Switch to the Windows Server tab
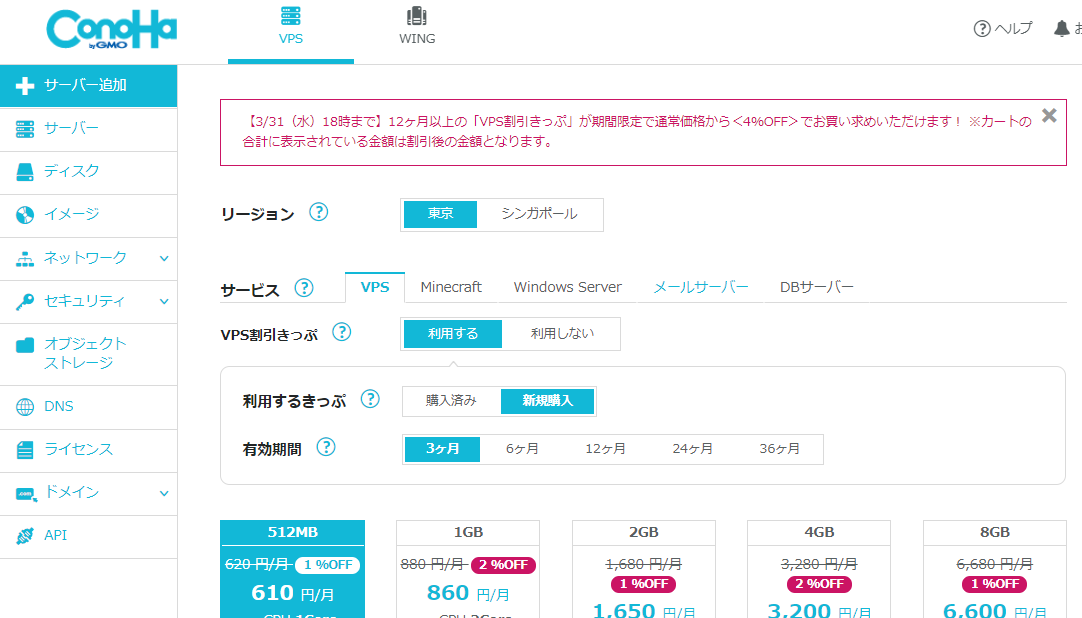Viewport: 1082px width, 618px height. click(x=567, y=288)
